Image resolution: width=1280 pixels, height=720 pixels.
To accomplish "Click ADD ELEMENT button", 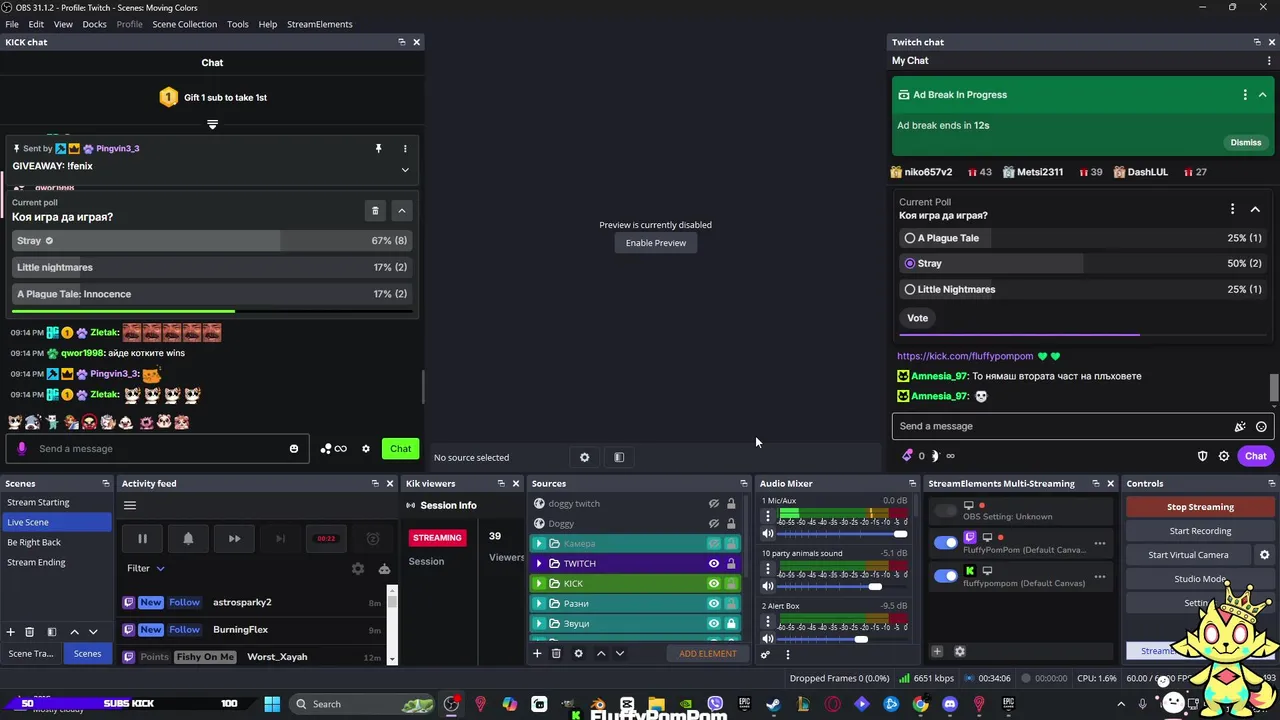I will (x=708, y=654).
